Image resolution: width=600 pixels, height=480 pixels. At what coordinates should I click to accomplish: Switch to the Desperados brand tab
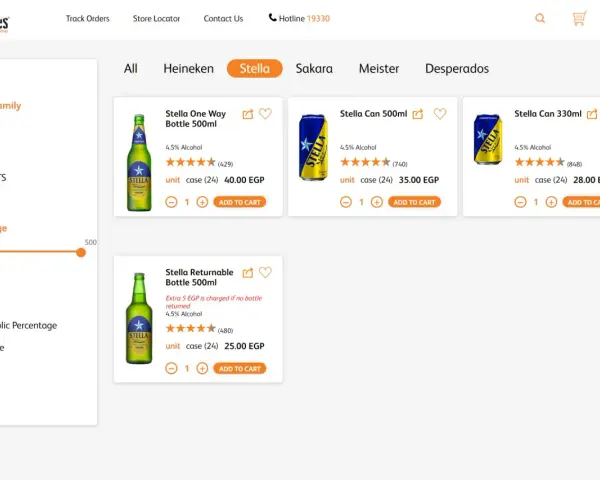[x=457, y=69]
